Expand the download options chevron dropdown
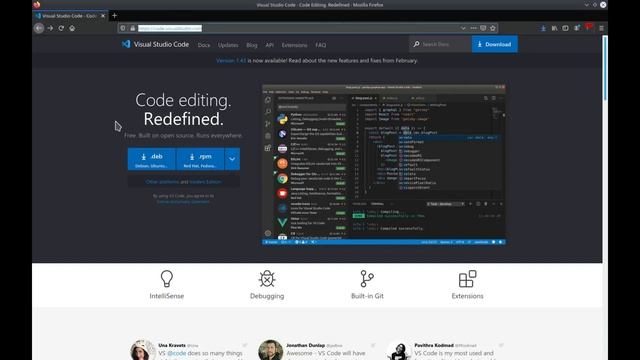The width and height of the screenshot is (640, 360). 232,159
